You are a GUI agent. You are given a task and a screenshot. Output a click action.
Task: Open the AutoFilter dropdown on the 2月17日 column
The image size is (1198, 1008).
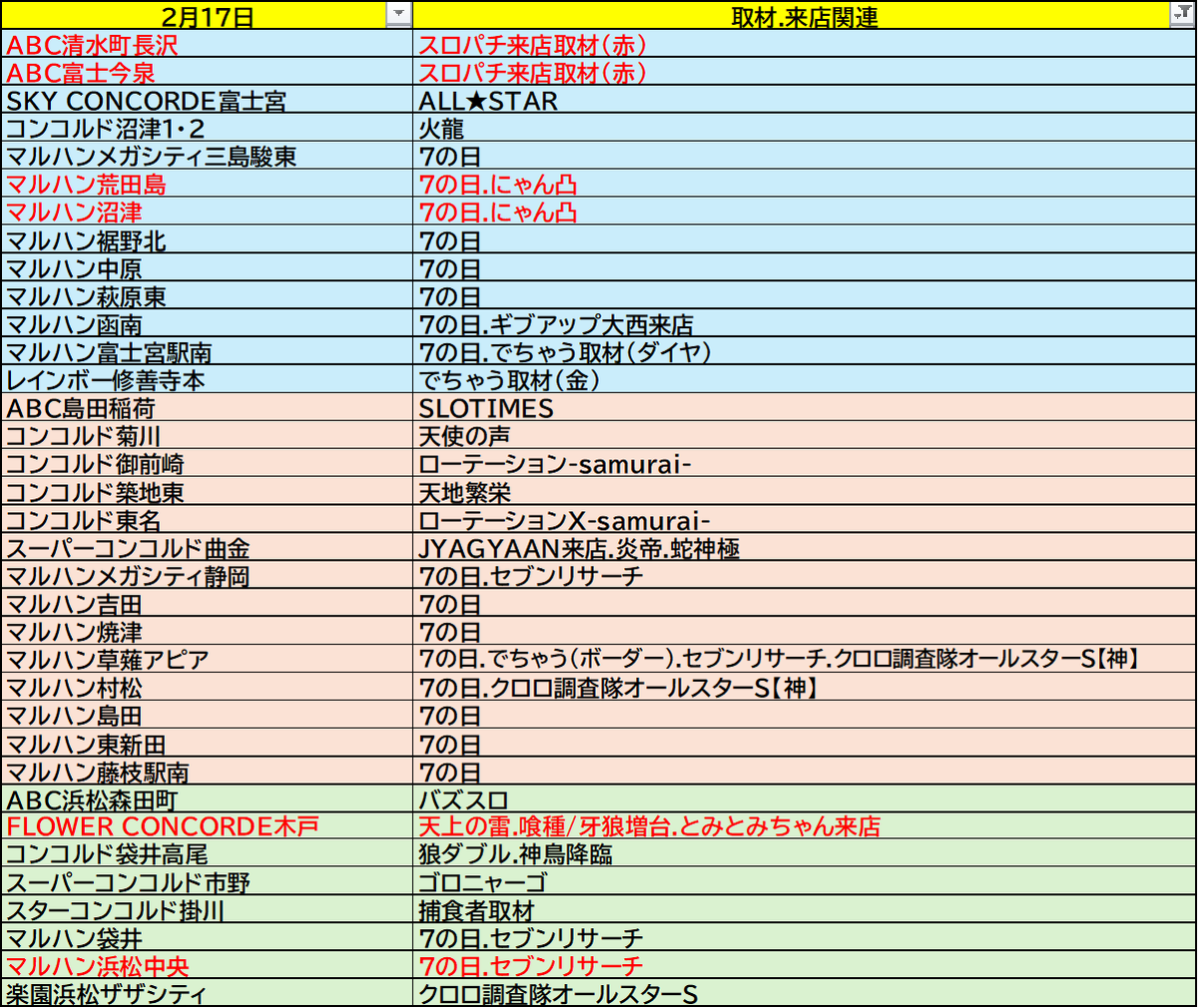(x=398, y=14)
